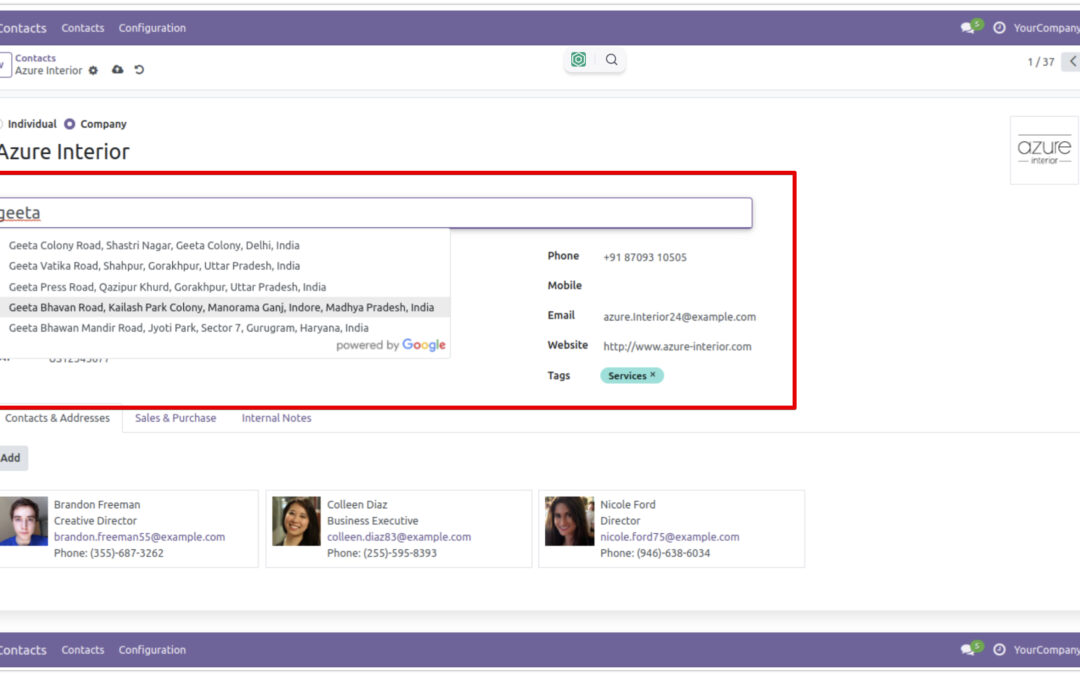Click the website http://www.azure-interior.com
The height and width of the screenshot is (675, 1080).
[x=677, y=346]
